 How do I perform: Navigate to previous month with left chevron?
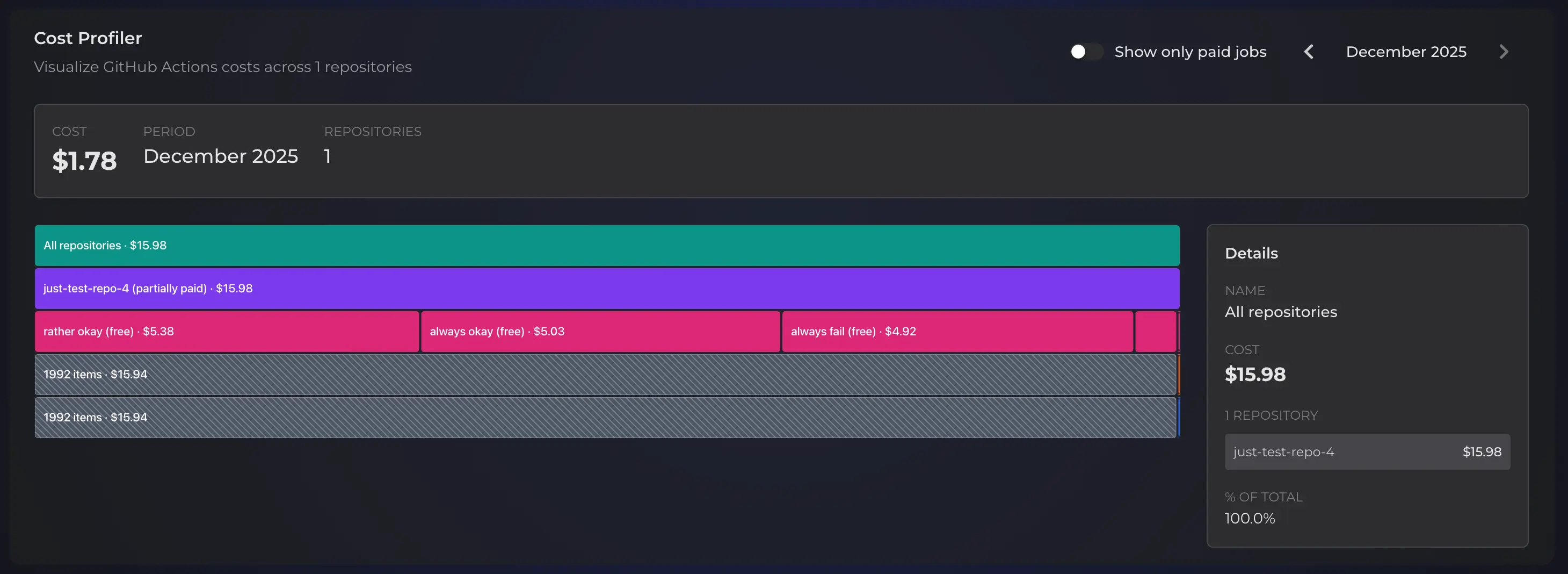(x=1308, y=51)
